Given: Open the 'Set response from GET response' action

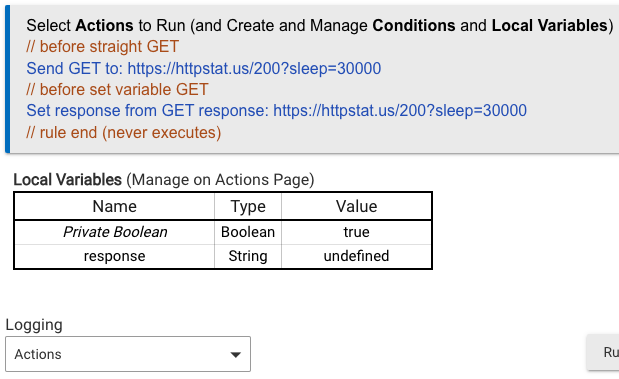Looking at the screenshot, I should click(x=276, y=111).
